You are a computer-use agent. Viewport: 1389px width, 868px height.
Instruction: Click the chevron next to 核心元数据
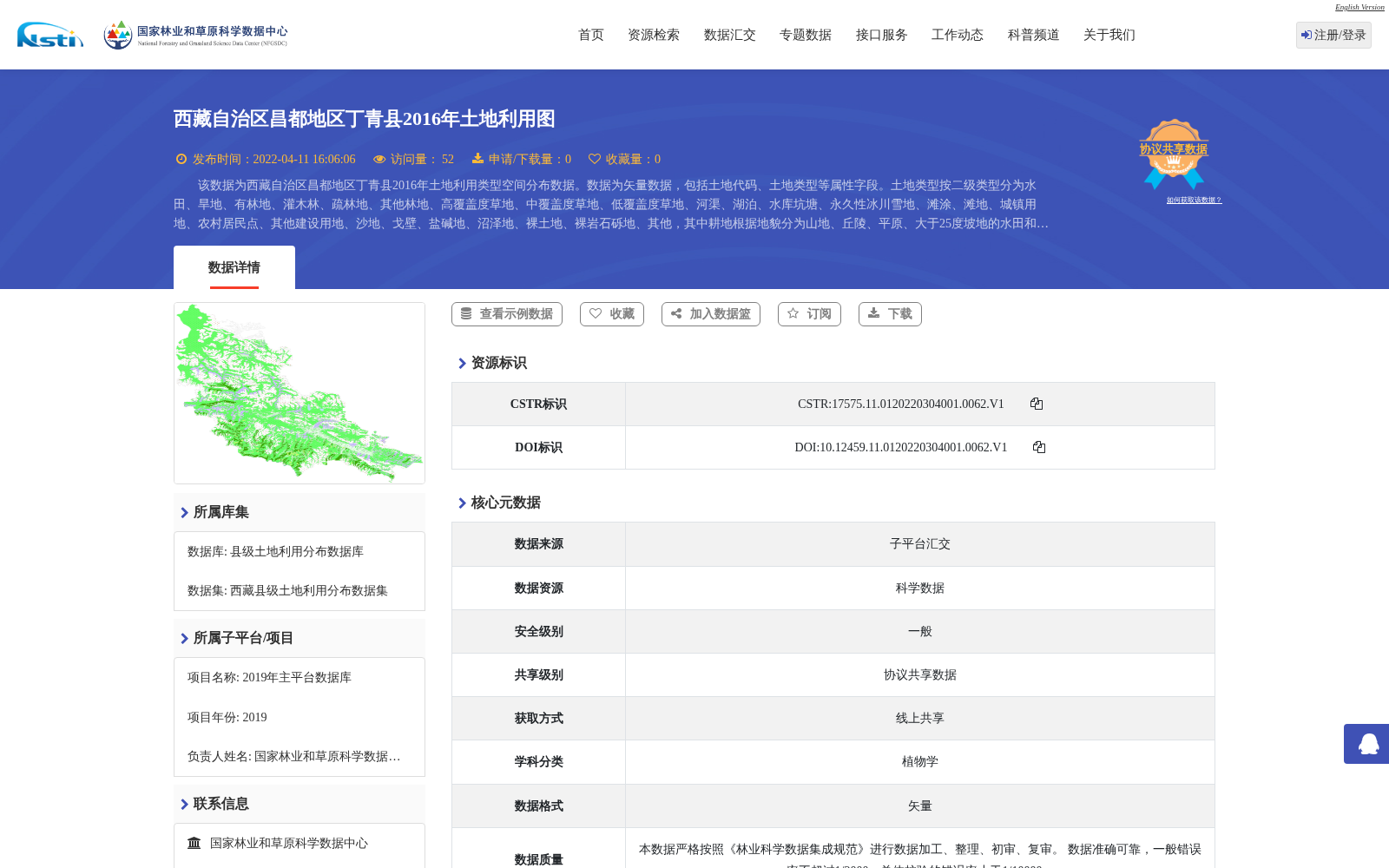click(x=462, y=503)
